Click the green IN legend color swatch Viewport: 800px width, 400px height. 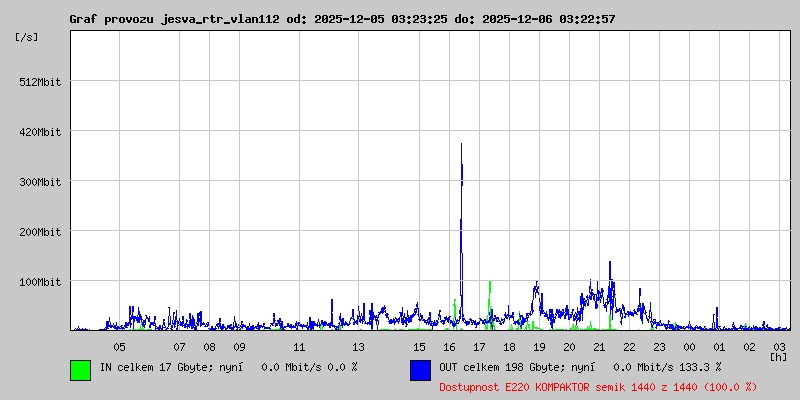click(80, 369)
